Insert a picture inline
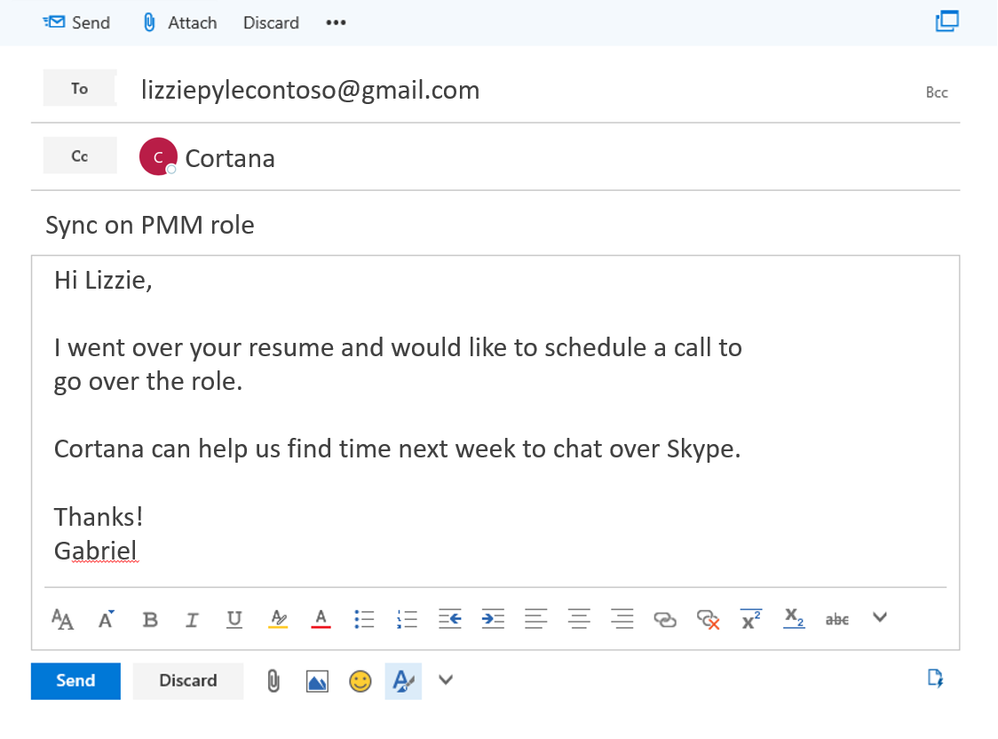 tap(317, 680)
